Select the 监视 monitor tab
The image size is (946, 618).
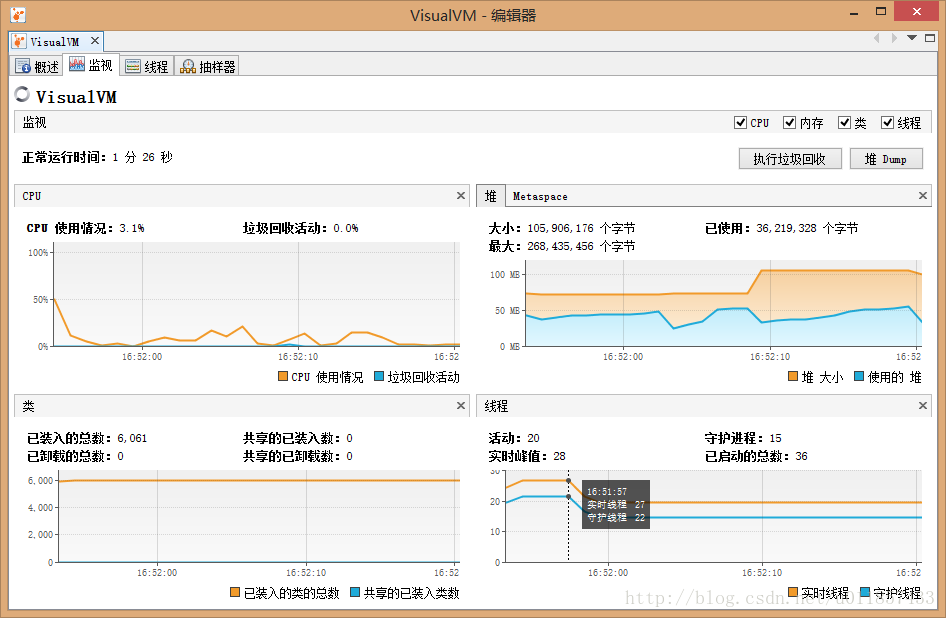click(x=90, y=65)
